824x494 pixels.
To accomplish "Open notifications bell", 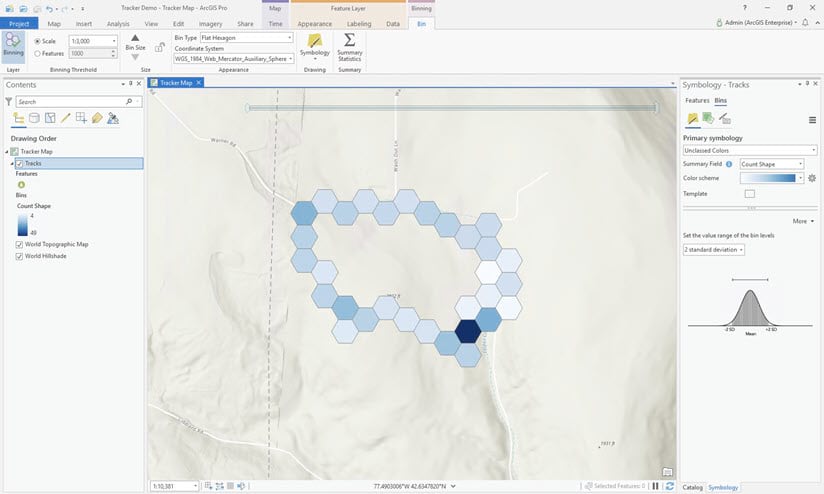I will [x=805, y=23].
